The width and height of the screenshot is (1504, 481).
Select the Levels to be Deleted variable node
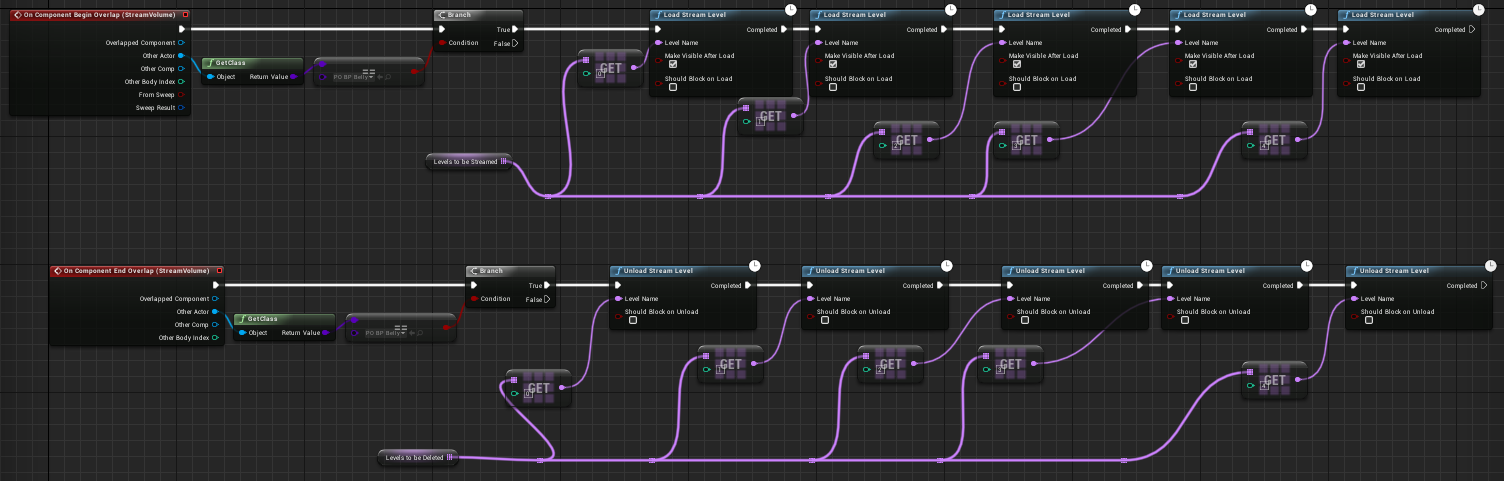(x=418, y=458)
